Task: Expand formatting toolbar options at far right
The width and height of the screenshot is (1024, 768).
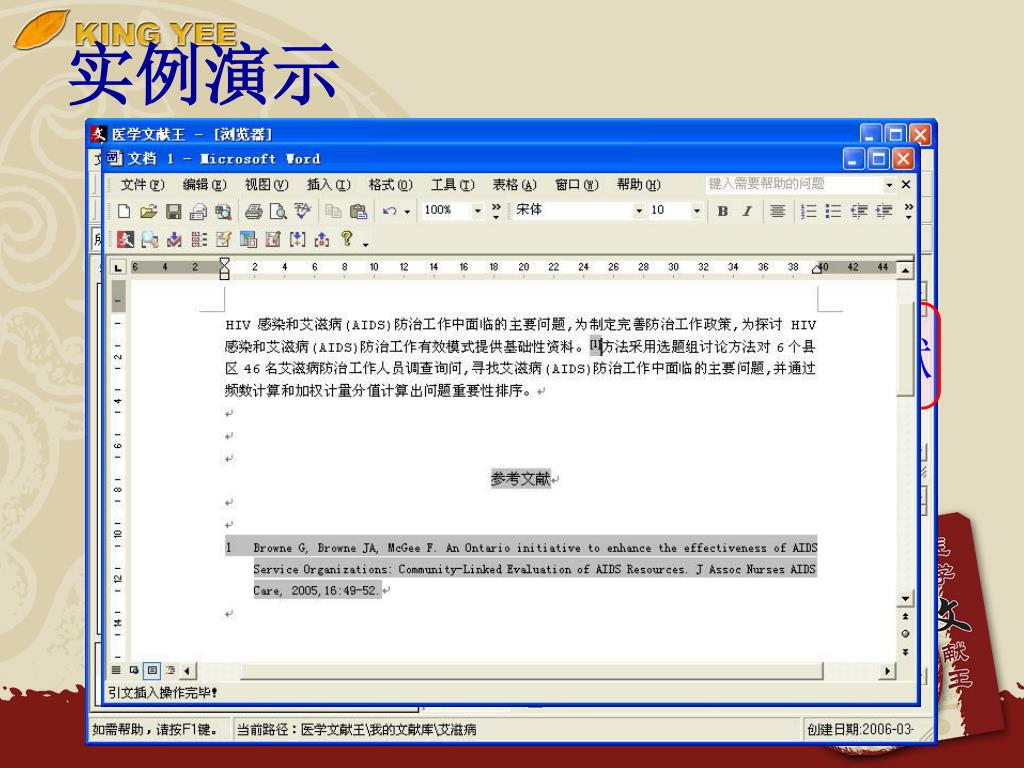Action: point(908,210)
